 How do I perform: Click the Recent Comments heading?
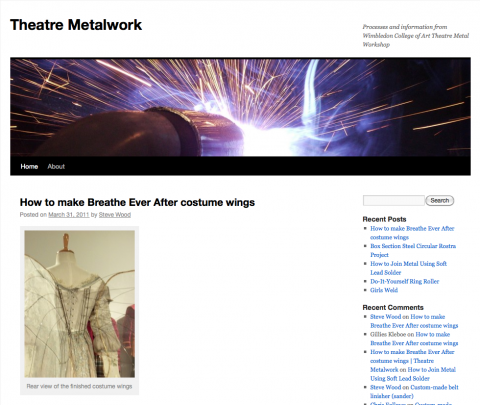coord(393,308)
